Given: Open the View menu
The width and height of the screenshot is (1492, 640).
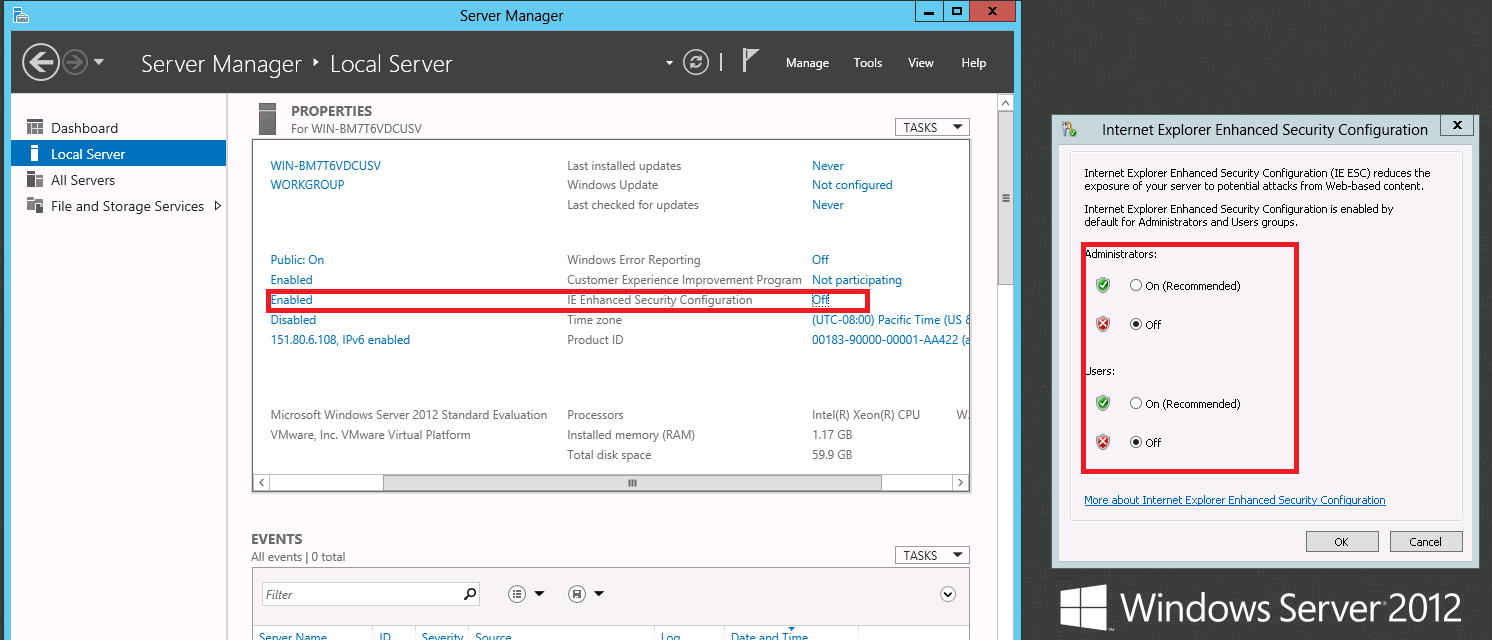Looking at the screenshot, I should tap(921, 63).
